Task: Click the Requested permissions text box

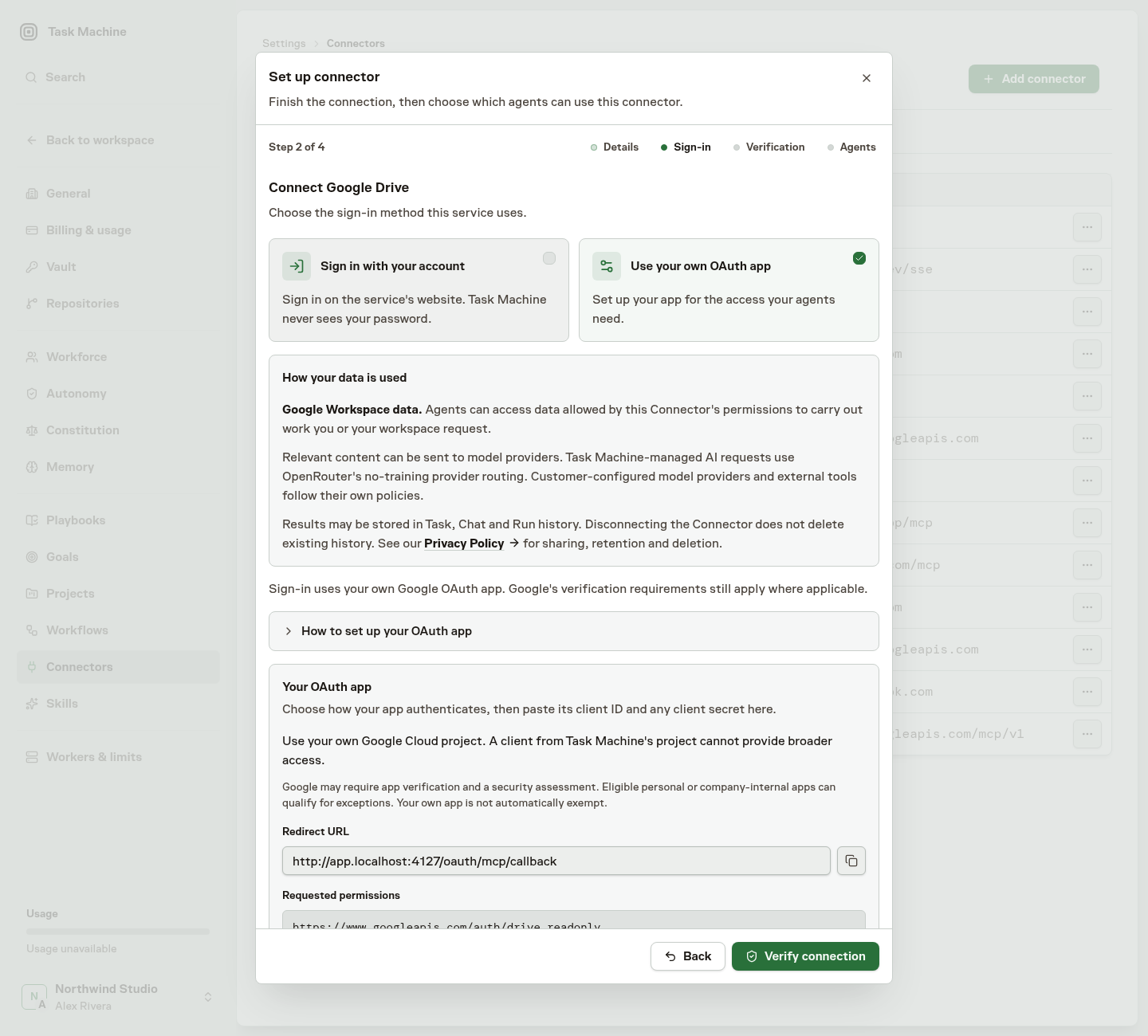Action: pyautogui.click(x=574, y=920)
